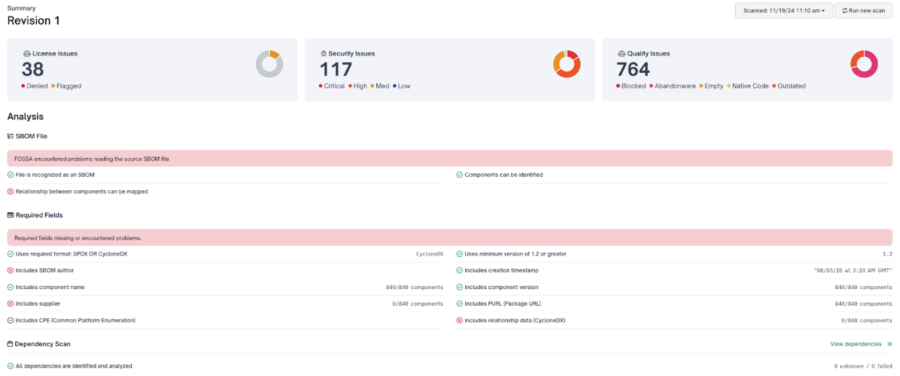The width and height of the screenshot is (900, 376).
Task: Click the FOSSA encountered problems reading banner
Action: pos(449,158)
